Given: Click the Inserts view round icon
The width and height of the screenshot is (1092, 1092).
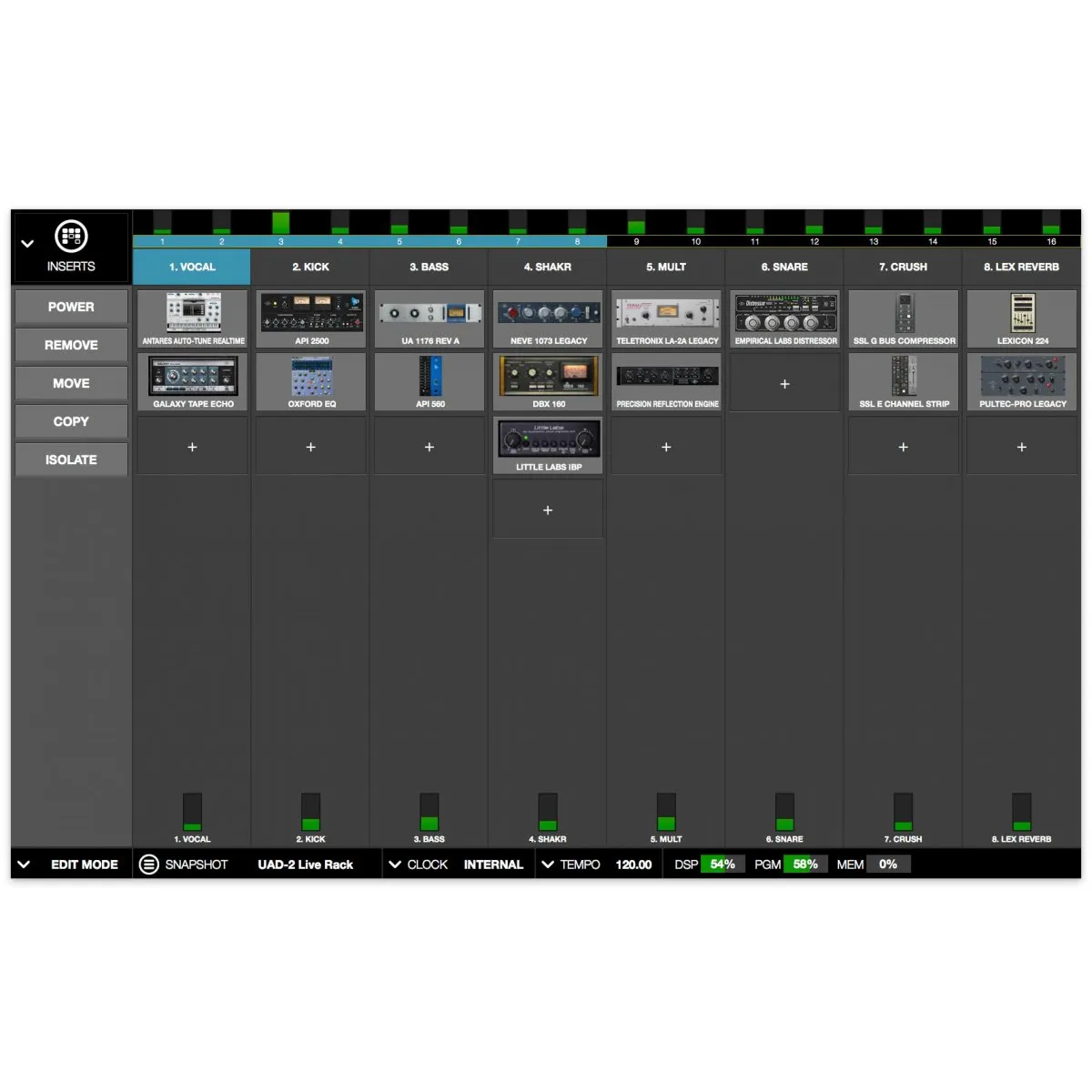Looking at the screenshot, I should 71,237.
